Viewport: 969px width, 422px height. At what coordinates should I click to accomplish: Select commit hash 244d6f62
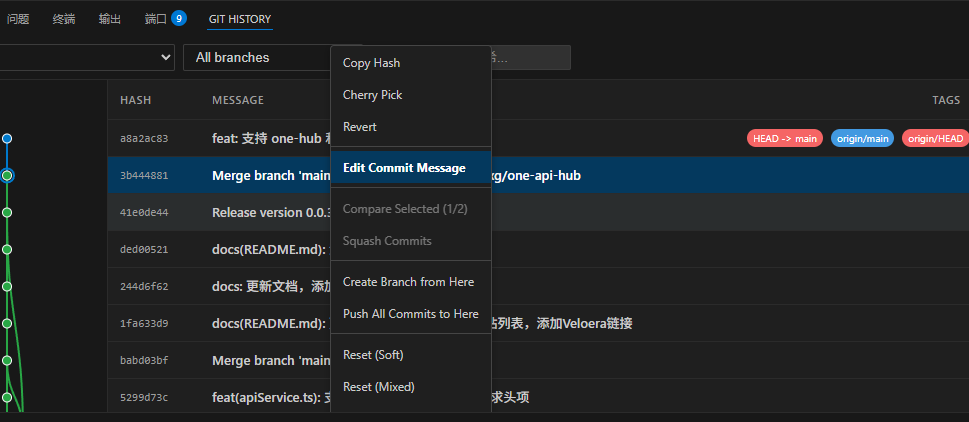tap(144, 287)
